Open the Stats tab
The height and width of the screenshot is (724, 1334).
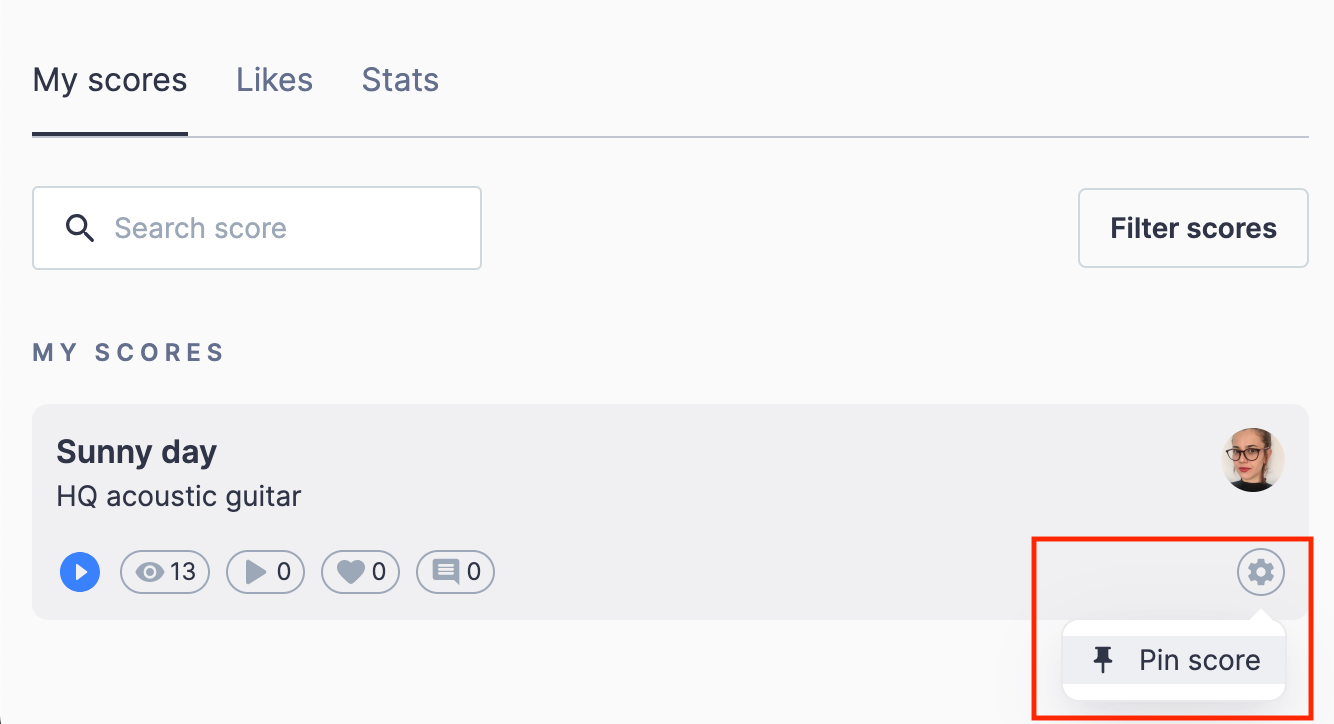point(400,80)
